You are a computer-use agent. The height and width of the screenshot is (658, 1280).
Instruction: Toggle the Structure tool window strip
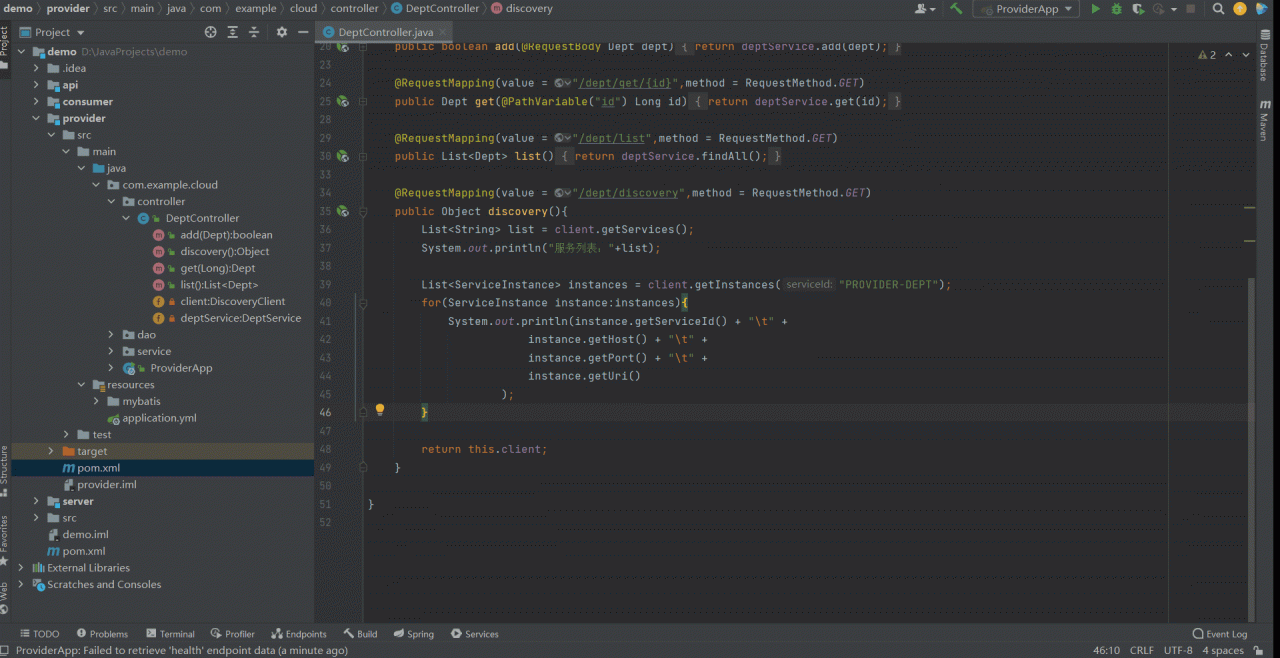[5, 466]
